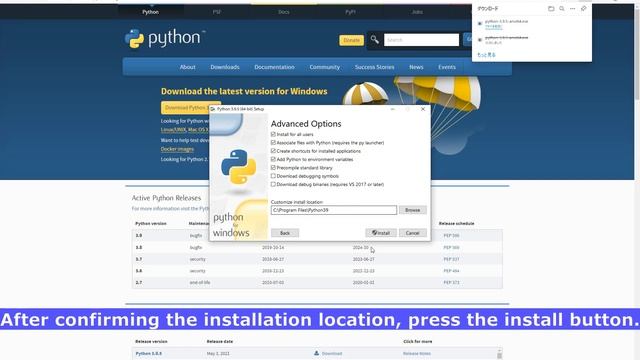This screenshot has height=360, width=640.
Task: Toggle 'Add Python to environment variables' checkbox
Action: [x=273, y=159]
